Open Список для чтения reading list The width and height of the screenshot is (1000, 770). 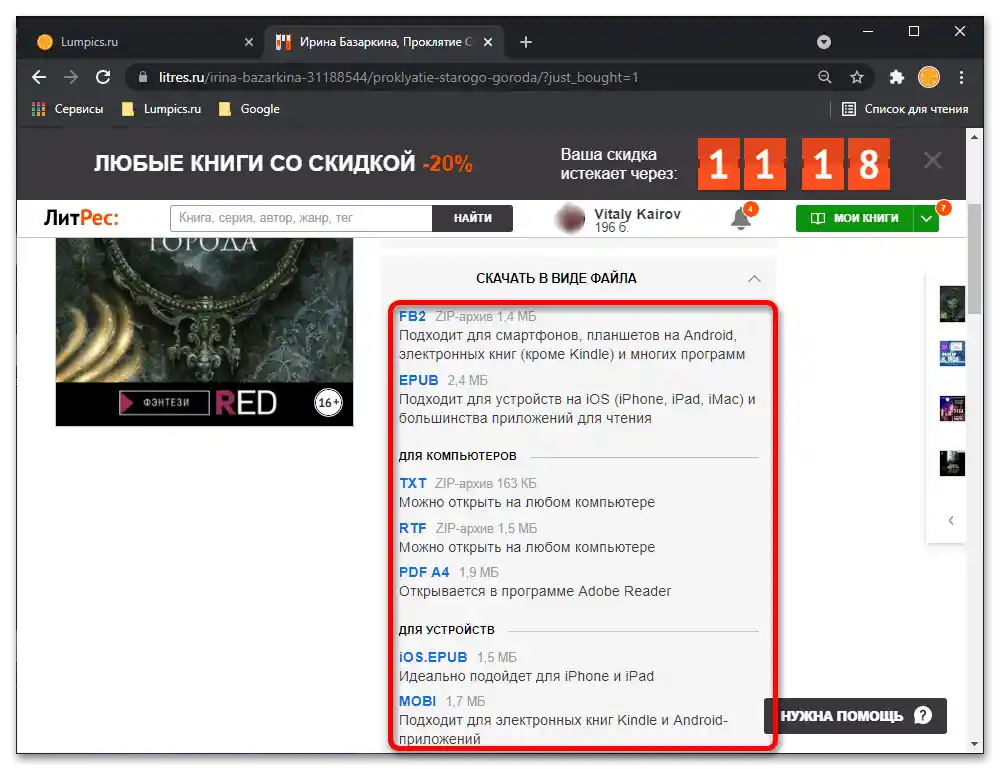coord(905,109)
